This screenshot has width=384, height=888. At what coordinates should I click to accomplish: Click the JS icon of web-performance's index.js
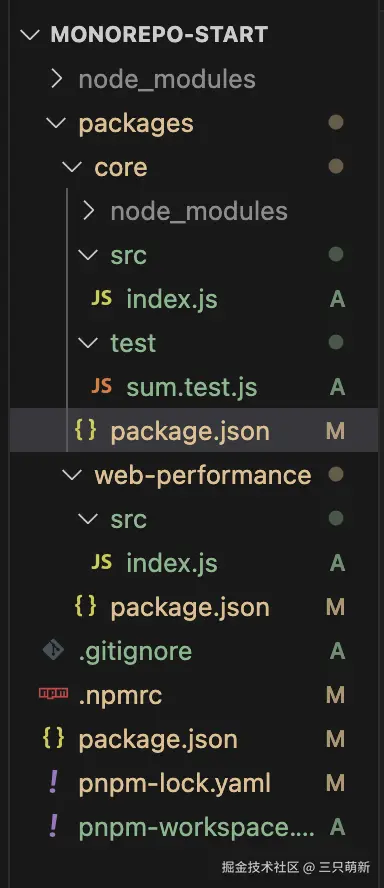click(x=101, y=562)
